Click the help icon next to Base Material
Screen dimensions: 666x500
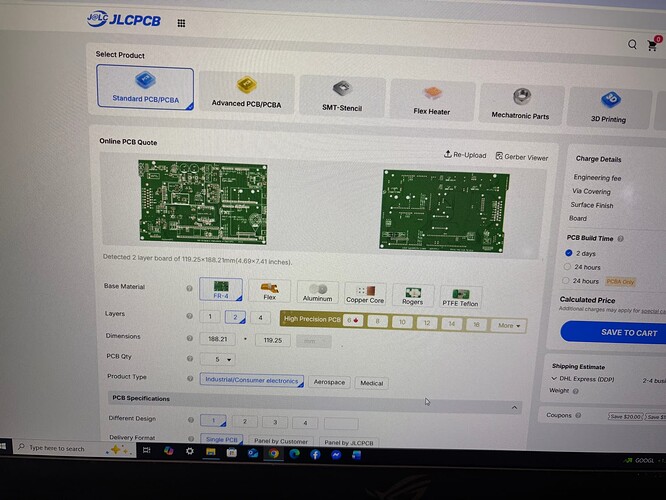click(190, 288)
